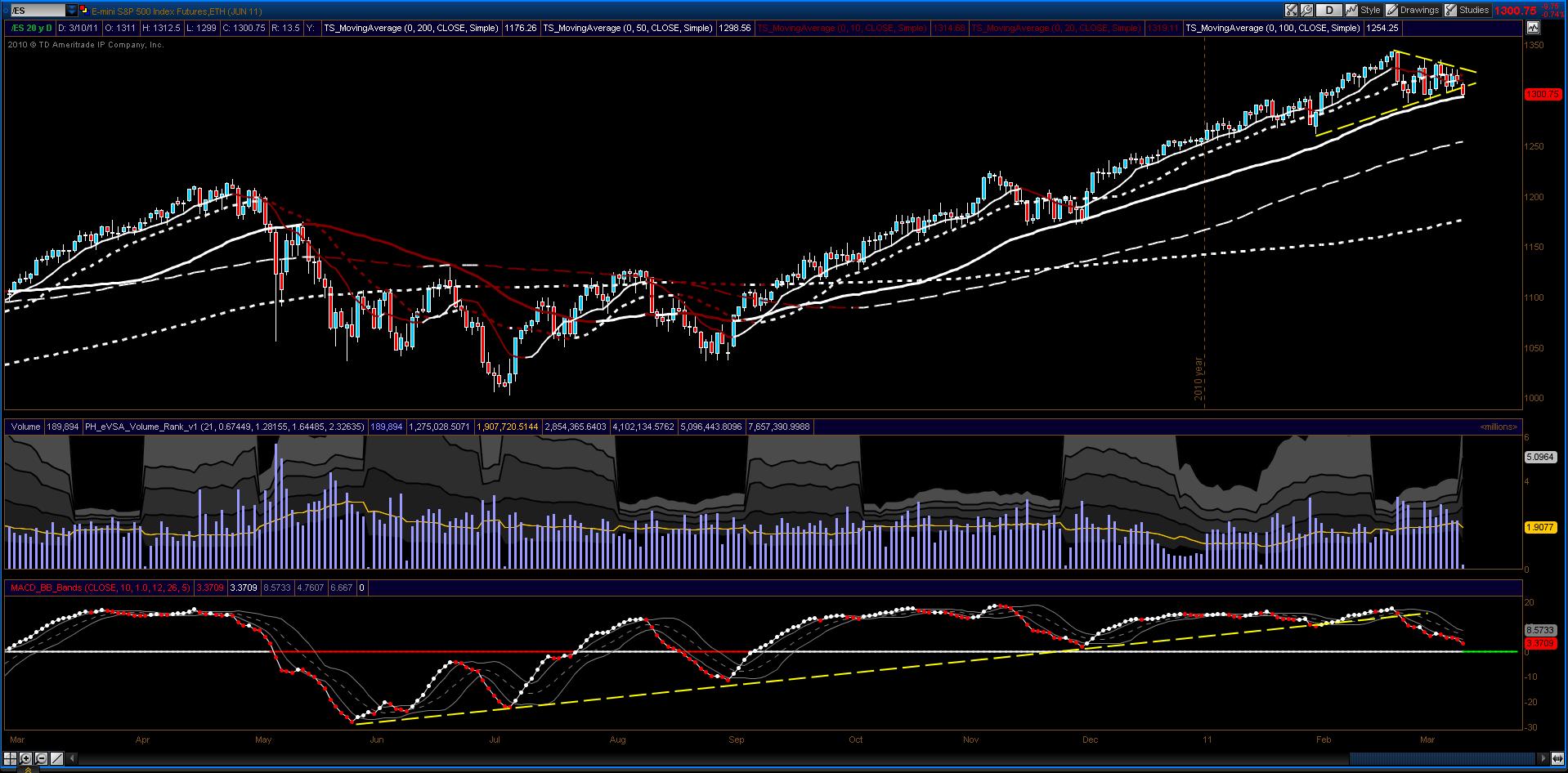Click the 100-period moving average study label
The height and width of the screenshot is (773, 1568).
[x=1273, y=28]
